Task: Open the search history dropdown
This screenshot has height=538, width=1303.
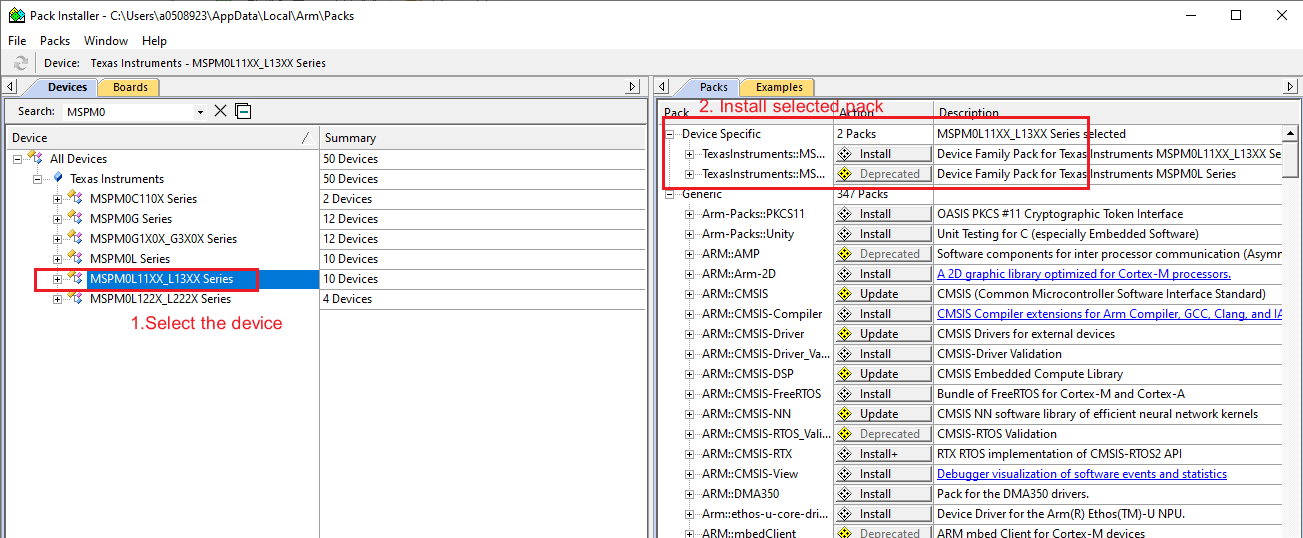Action: click(x=200, y=112)
